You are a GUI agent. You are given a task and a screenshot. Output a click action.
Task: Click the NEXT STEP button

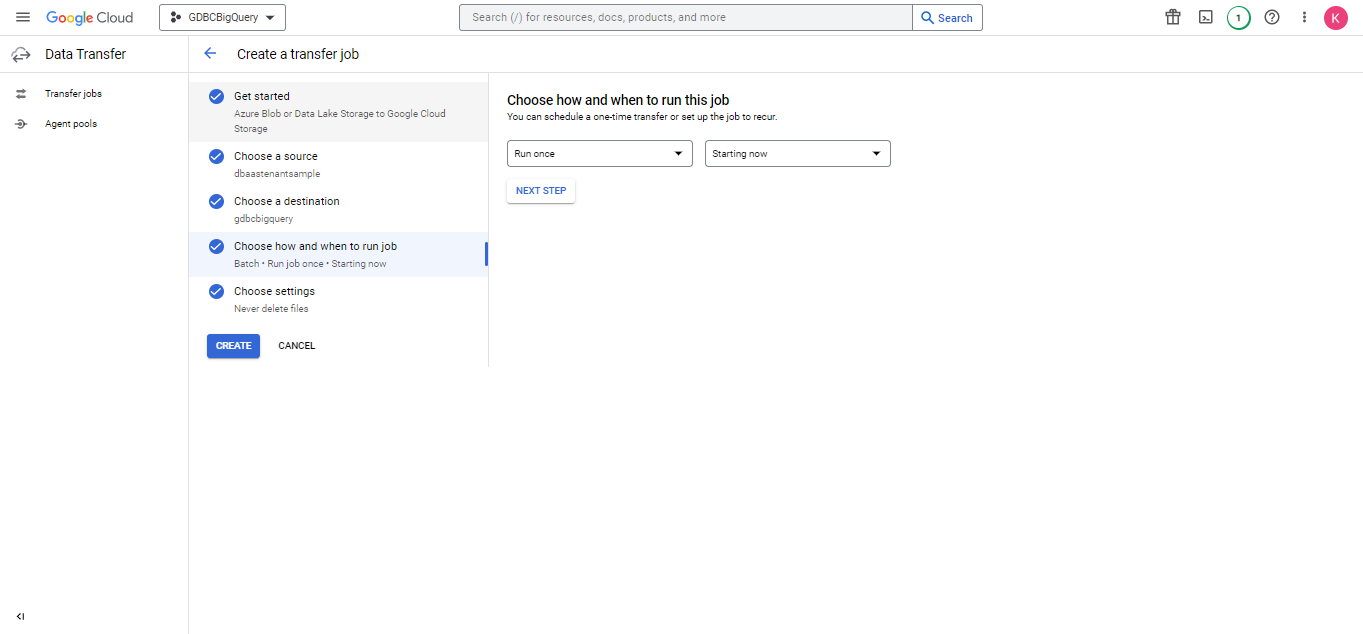[541, 191]
